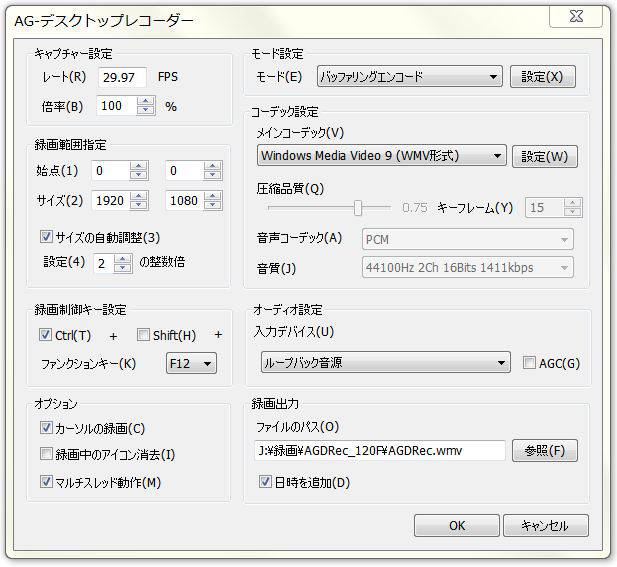Decrease キーフレーム(Y) with the down arrow
The width and height of the screenshot is (617, 567).
[573, 212]
